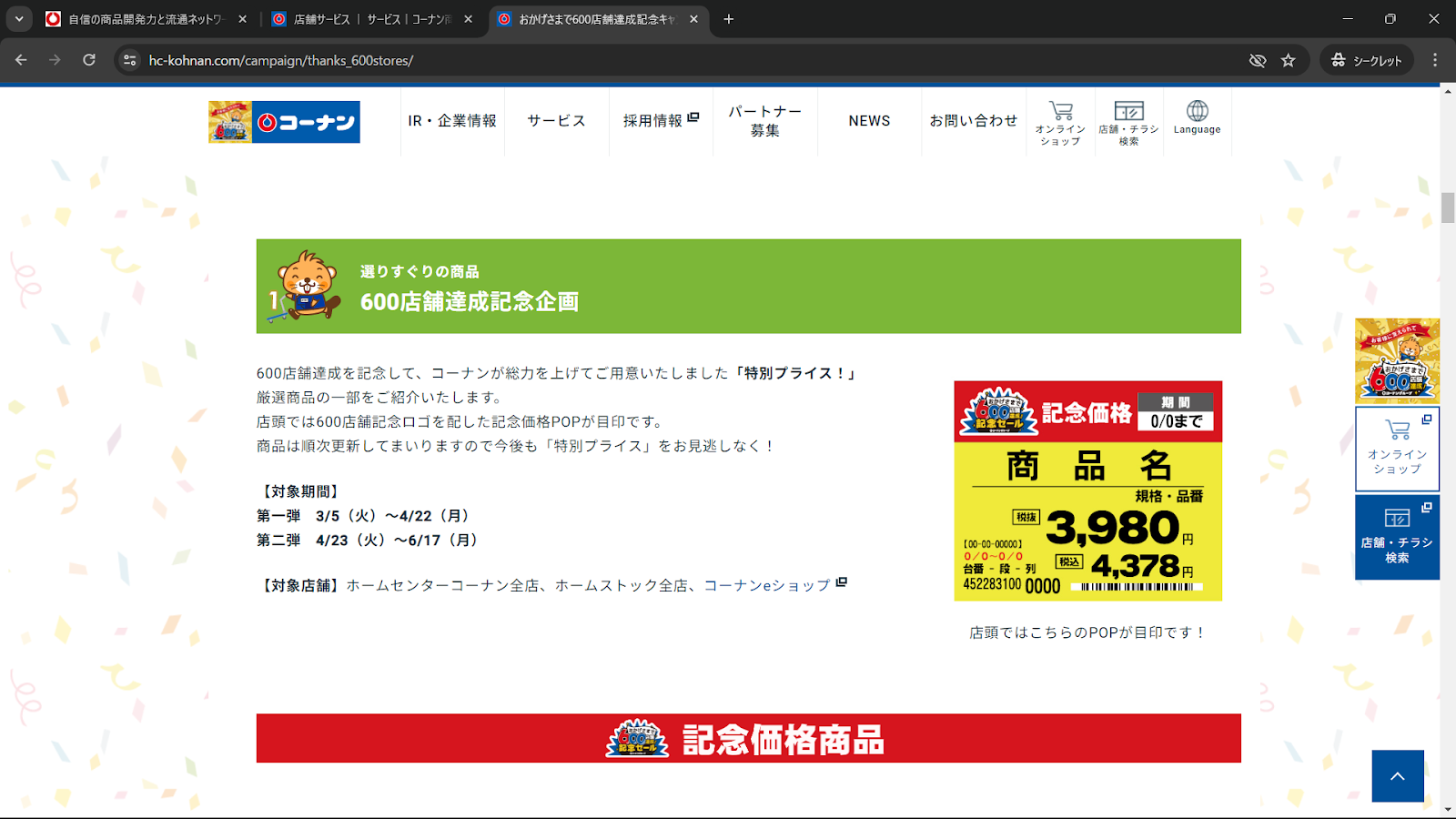The width and height of the screenshot is (1456, 819).
Task: Open the Language globe icon
Action: [x=1197, y=118]
